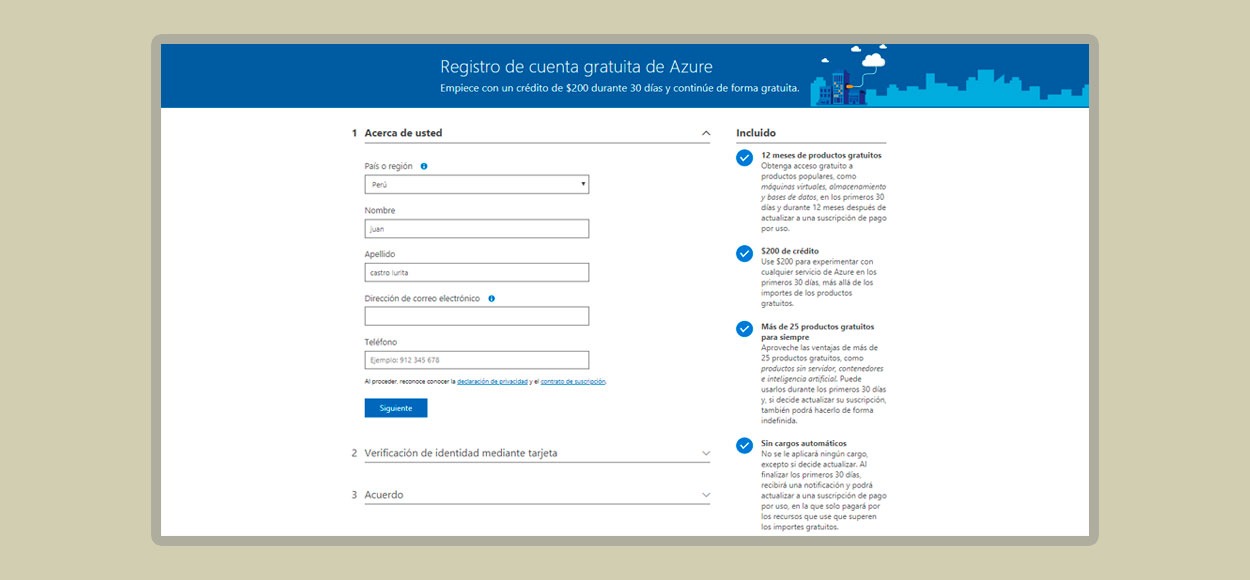1250x580 pixels.
Task: Click the Siguiente button
Action: pos(396,408)
